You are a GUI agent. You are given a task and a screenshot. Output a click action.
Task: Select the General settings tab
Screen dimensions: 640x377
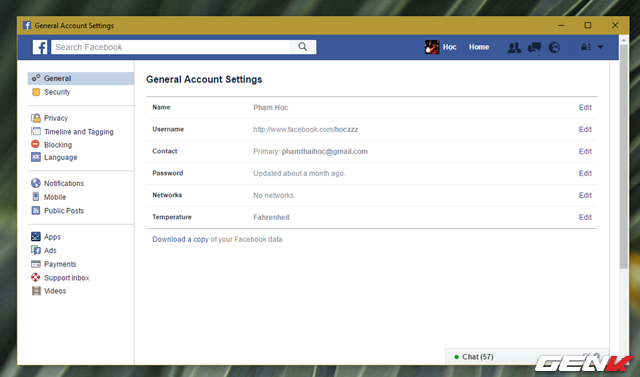[x=81, y=78]
